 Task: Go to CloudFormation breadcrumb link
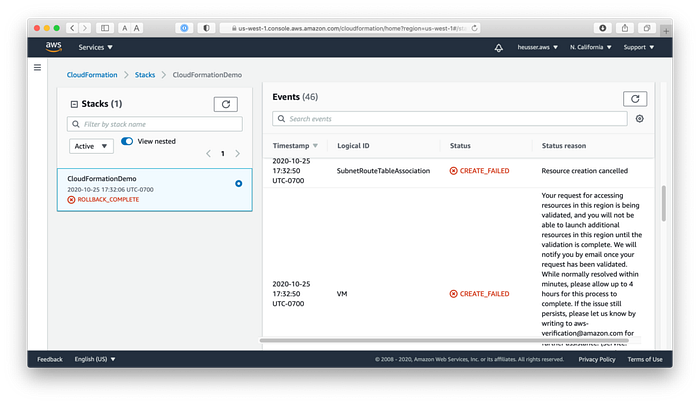click(x=92, y=75)
